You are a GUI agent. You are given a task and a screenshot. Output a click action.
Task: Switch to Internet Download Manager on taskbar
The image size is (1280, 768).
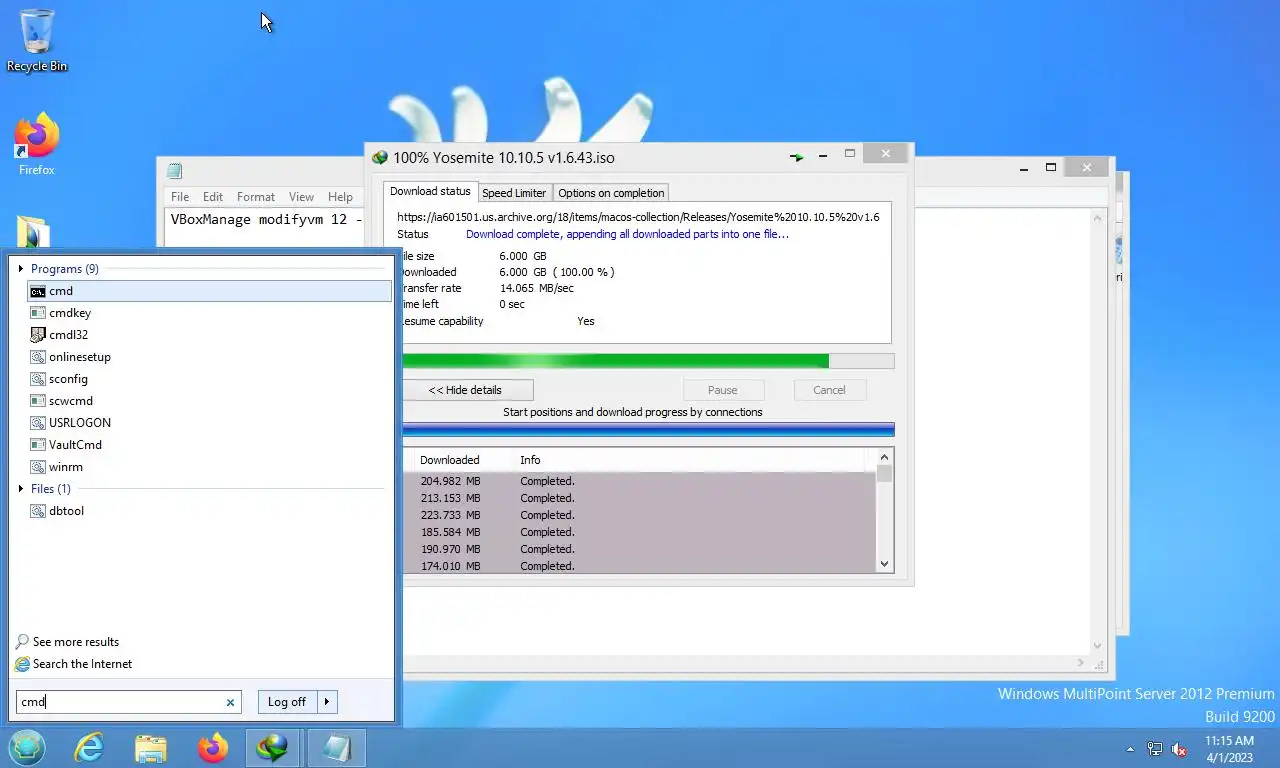coord(272,748)
